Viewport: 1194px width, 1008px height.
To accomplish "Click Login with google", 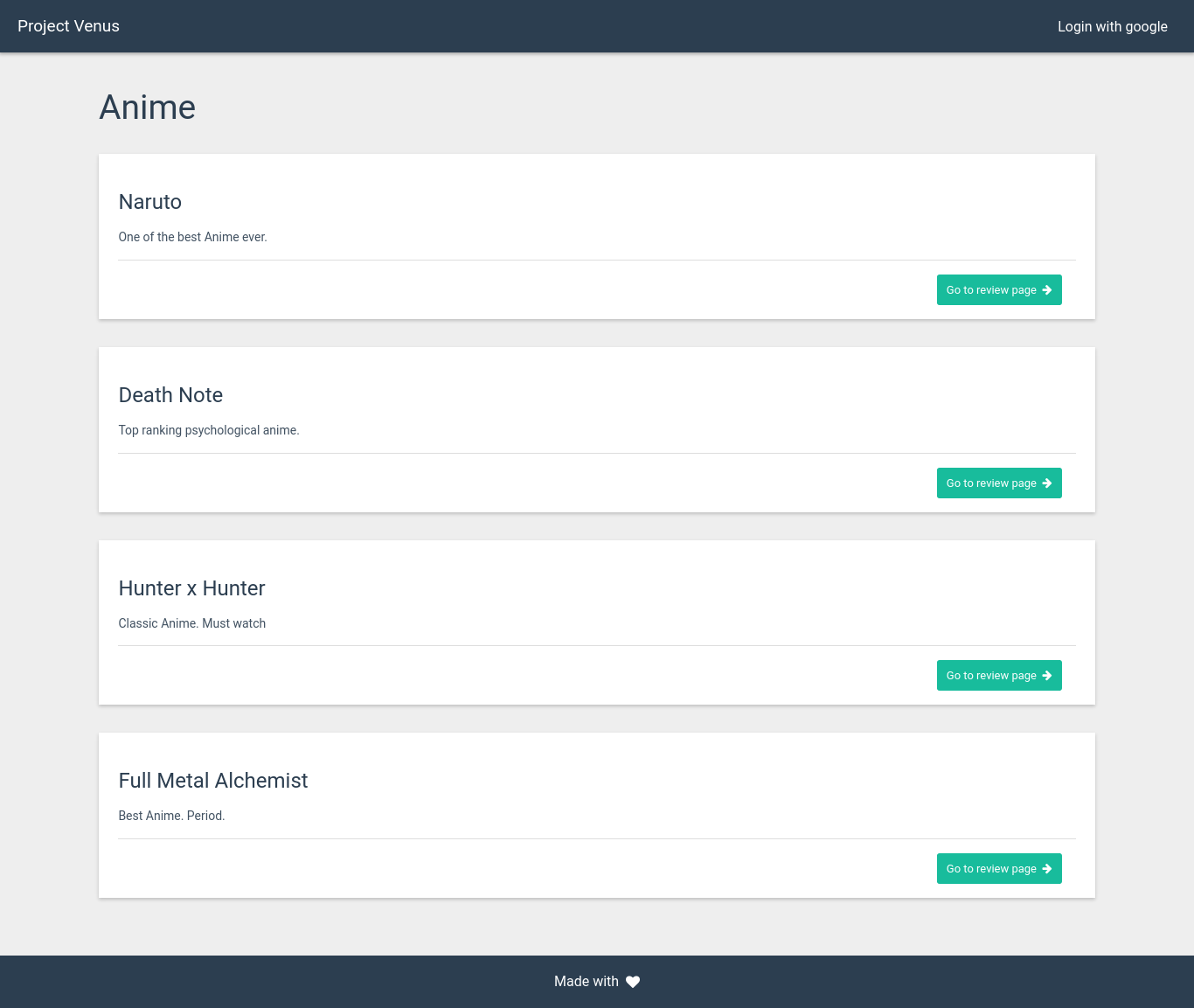I will 1112,26.
